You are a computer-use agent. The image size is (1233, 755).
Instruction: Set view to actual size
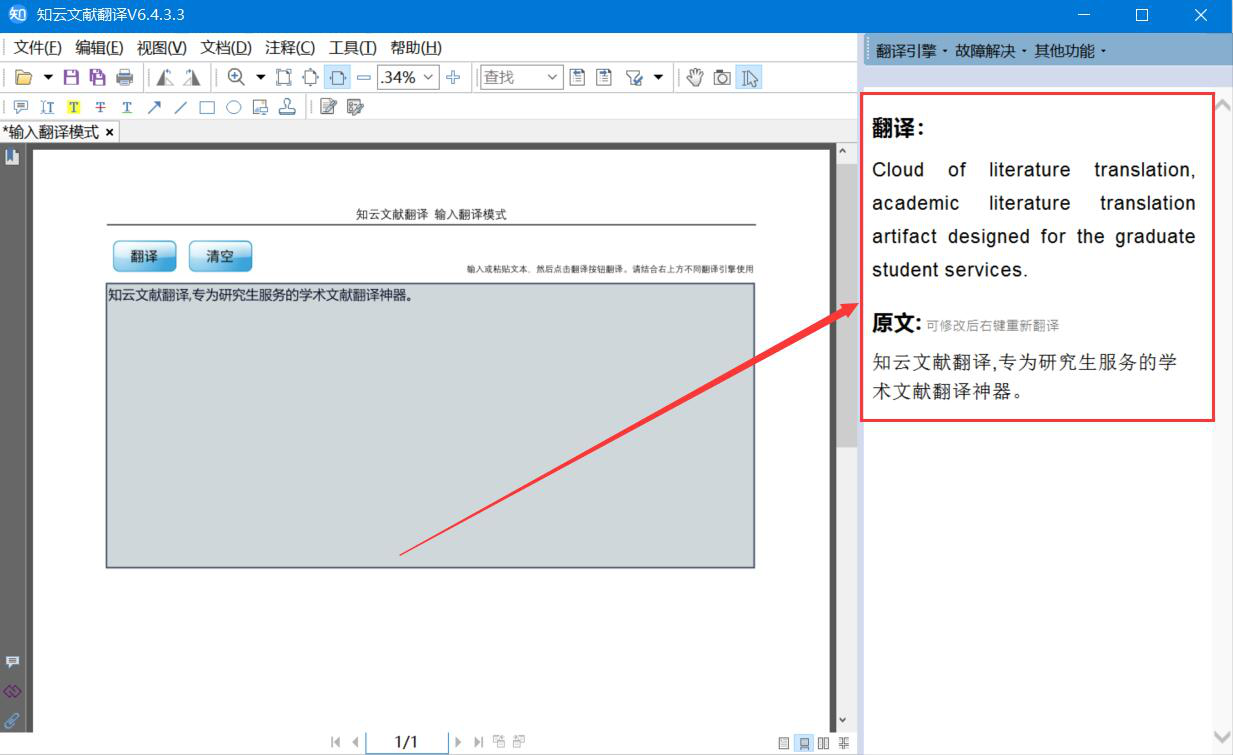[284, 78]
